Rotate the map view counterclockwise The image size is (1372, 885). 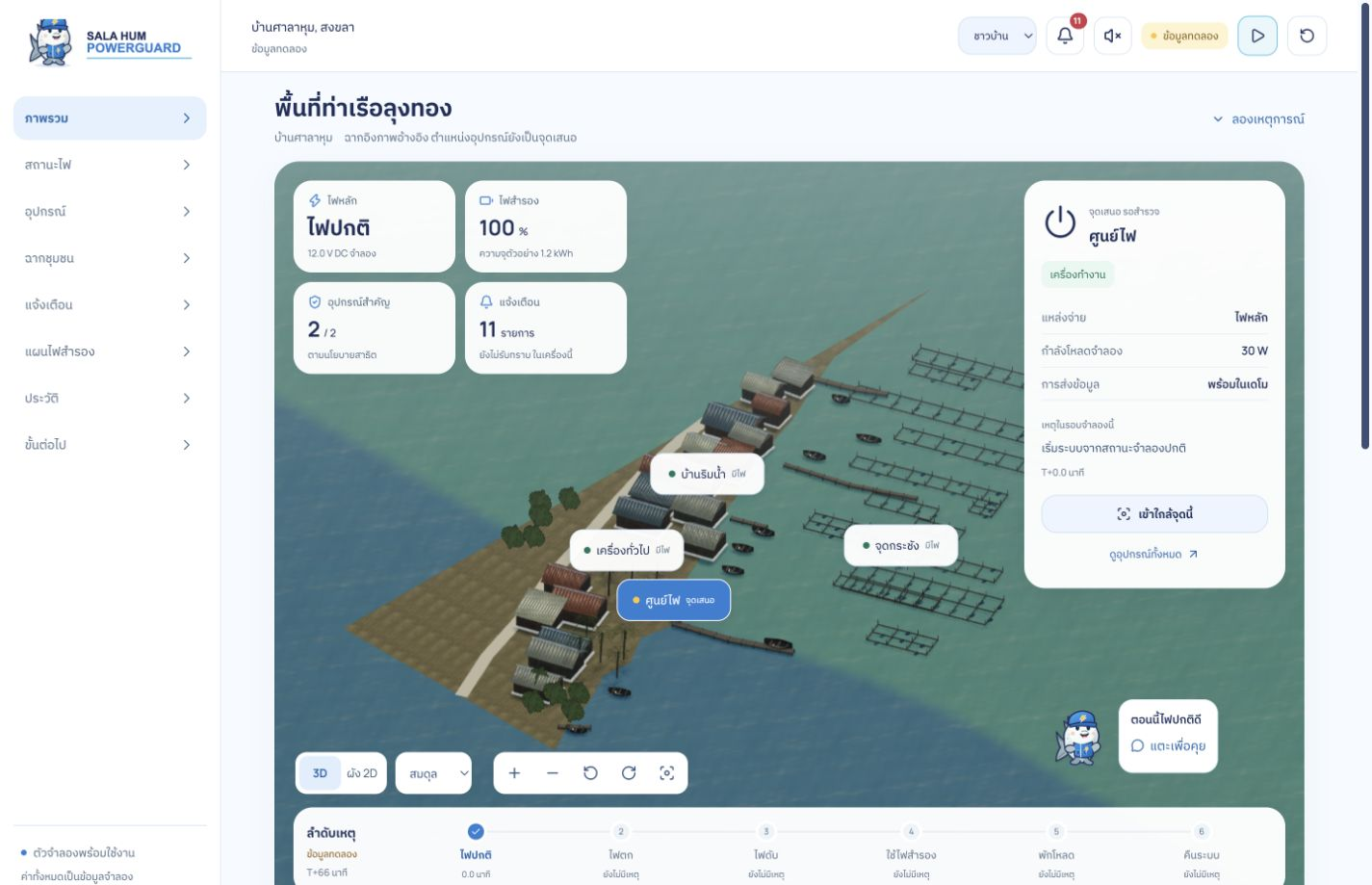tap(590, 773)
